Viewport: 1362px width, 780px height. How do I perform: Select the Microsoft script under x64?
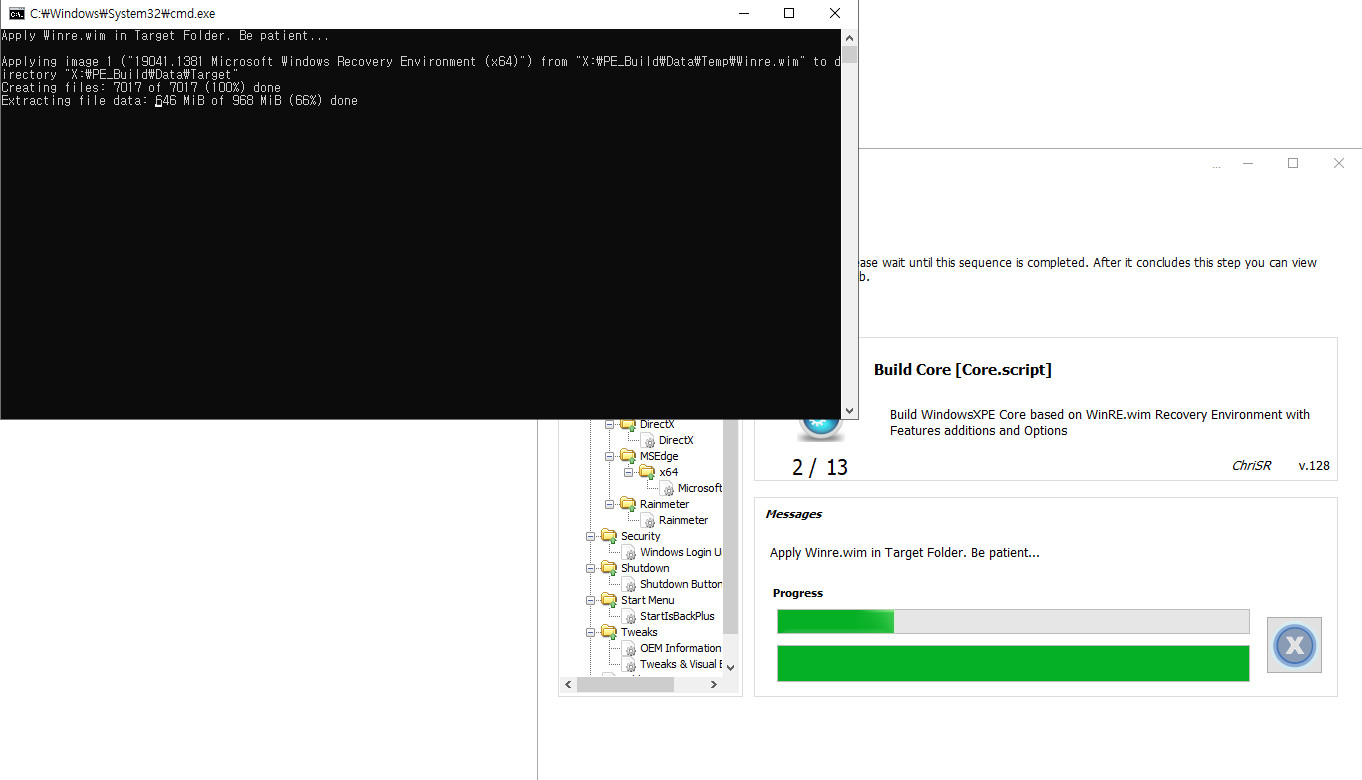(700, 488)
